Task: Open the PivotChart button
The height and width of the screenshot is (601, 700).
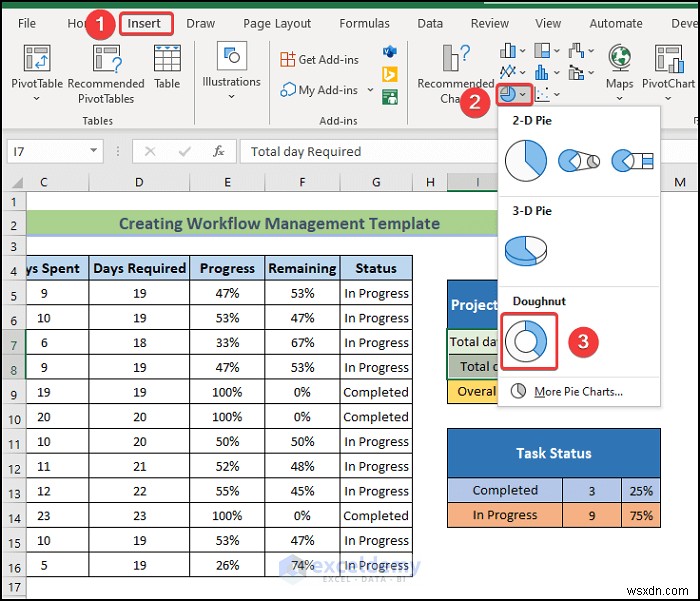Action: [x=668, y=71]
